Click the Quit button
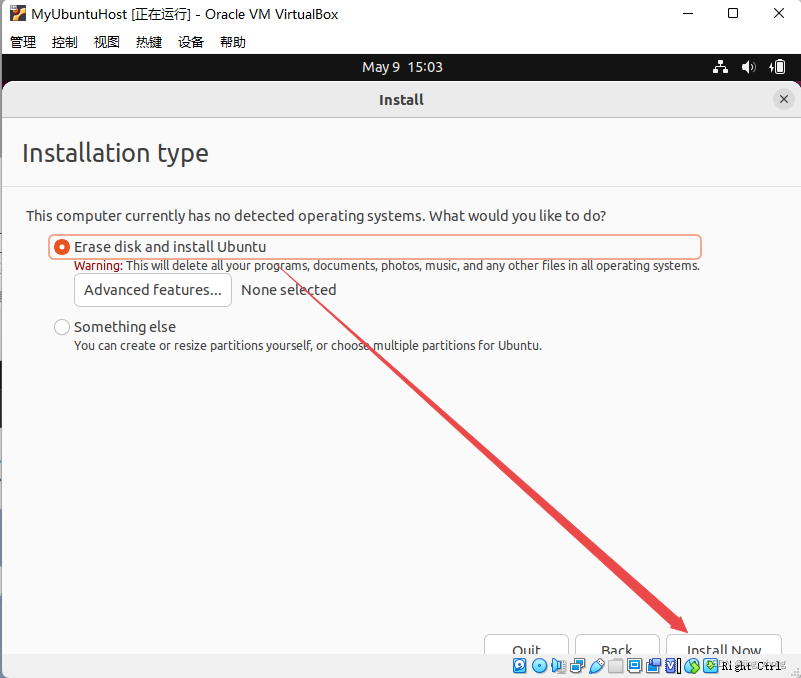The height and width of the screenshot is (678, 801). [x=526, y=646]
